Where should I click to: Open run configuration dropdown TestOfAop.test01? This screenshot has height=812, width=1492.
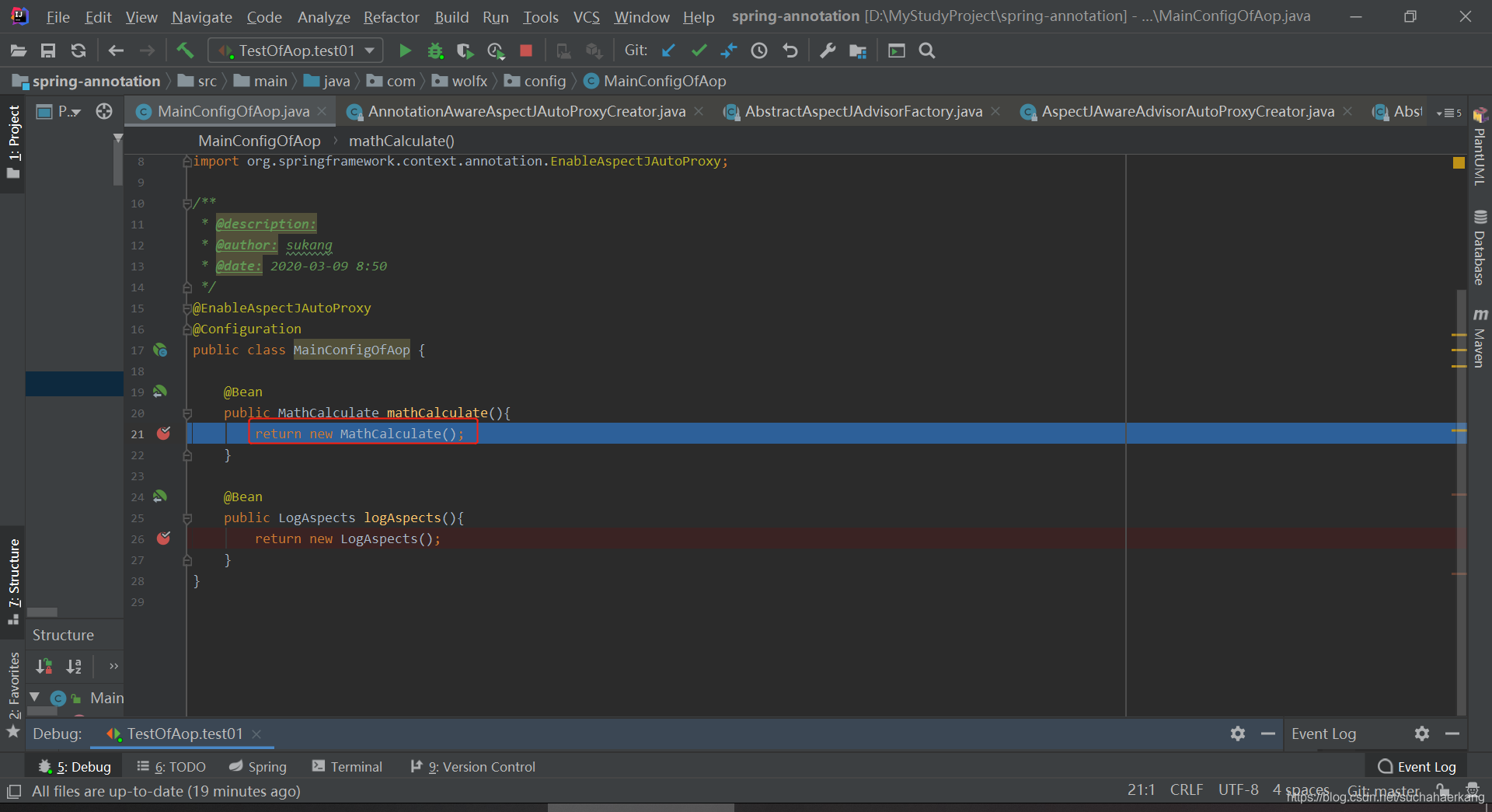pos(295,51)
